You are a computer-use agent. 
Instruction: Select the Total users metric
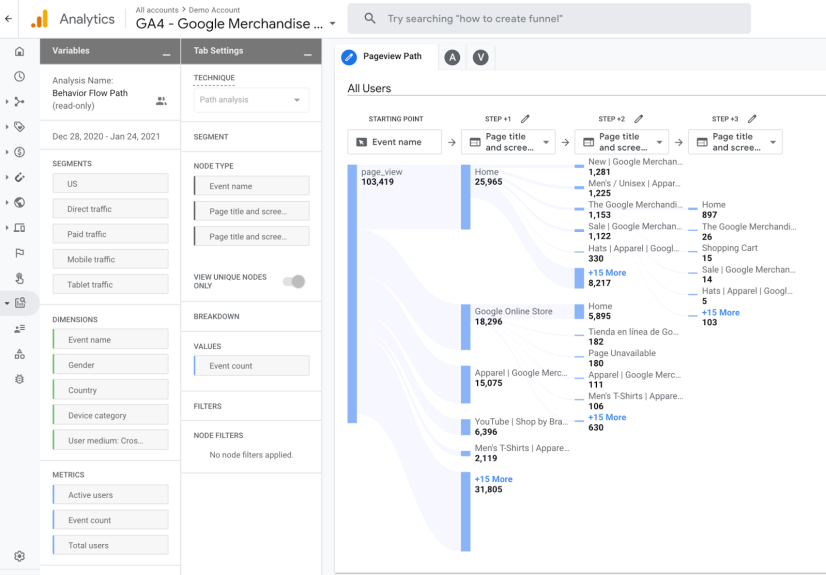coord(111,546)
